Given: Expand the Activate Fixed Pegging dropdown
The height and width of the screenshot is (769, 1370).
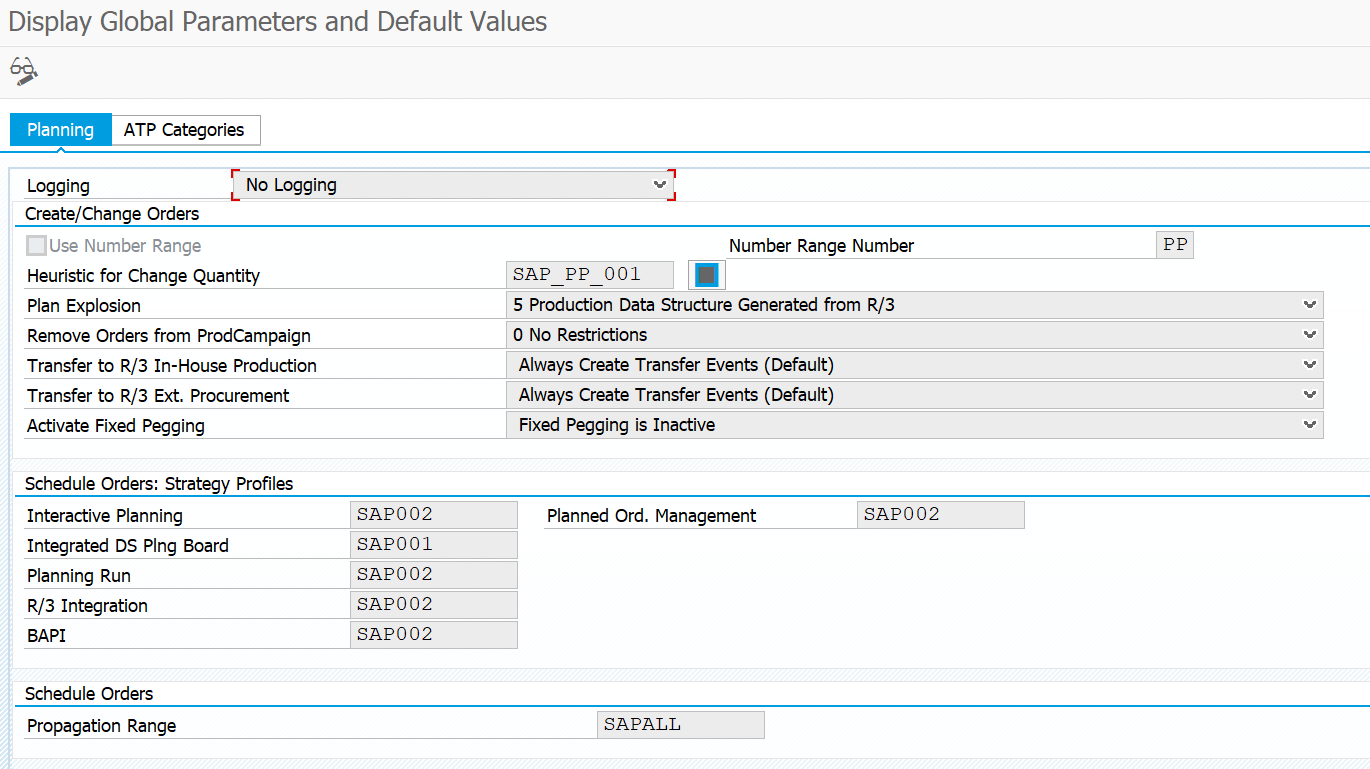Looking at the screenshot, I should tap(915, 425).
